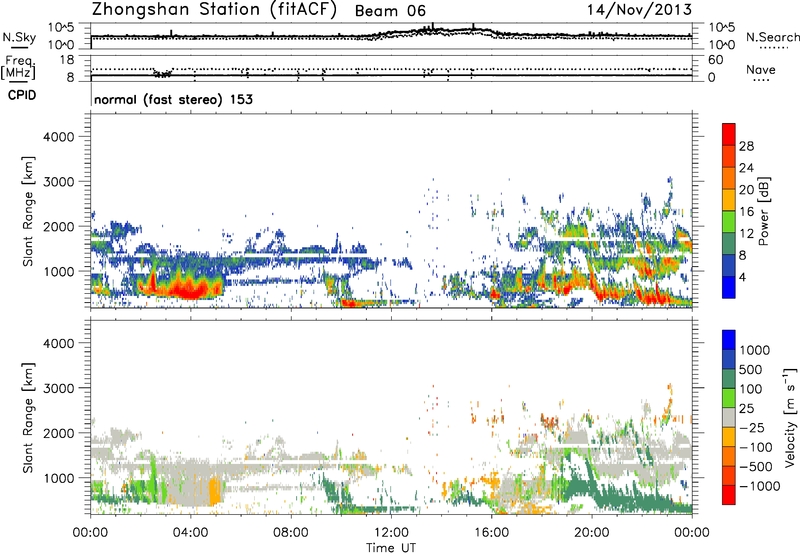The width and height of the screenshot is (800, 554).
Task: Click the 16 value on Power colorbar
Action: point(746,212)
